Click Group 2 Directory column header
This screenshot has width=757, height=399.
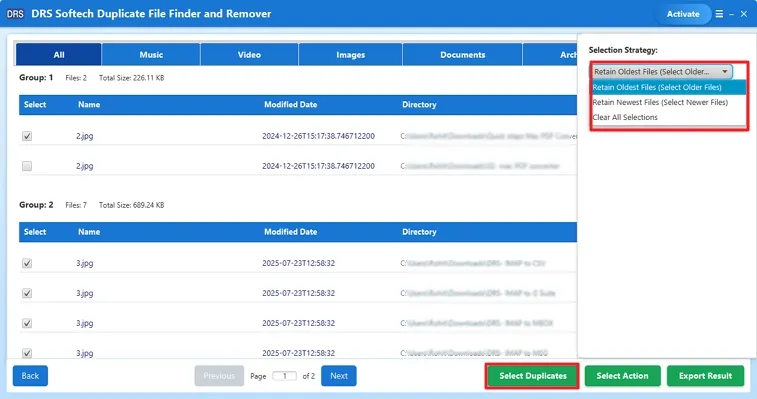419,232
